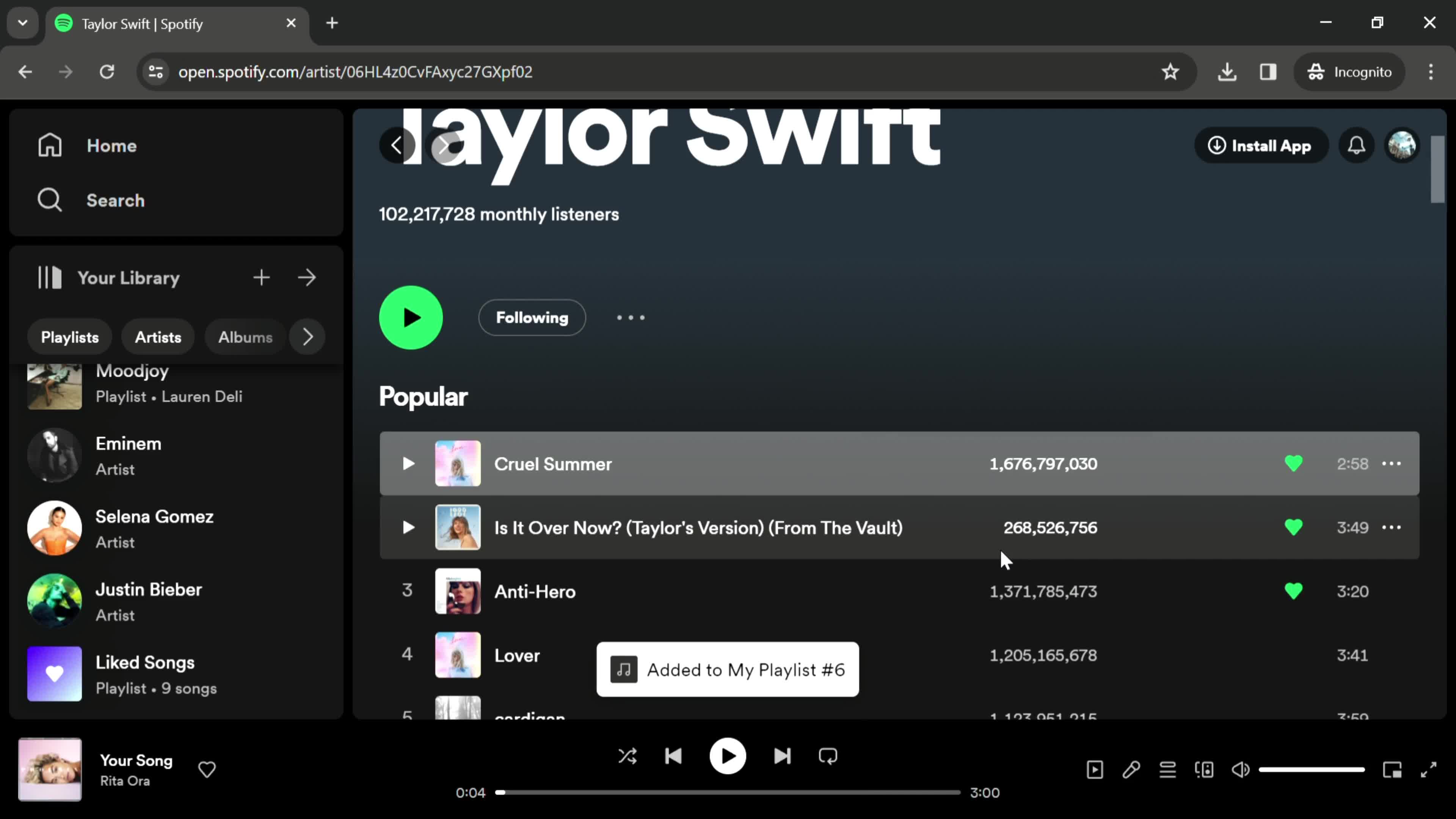Click the Cruel Summer album cover
Screen dimensions: 1456x819
tap(458, 464)
